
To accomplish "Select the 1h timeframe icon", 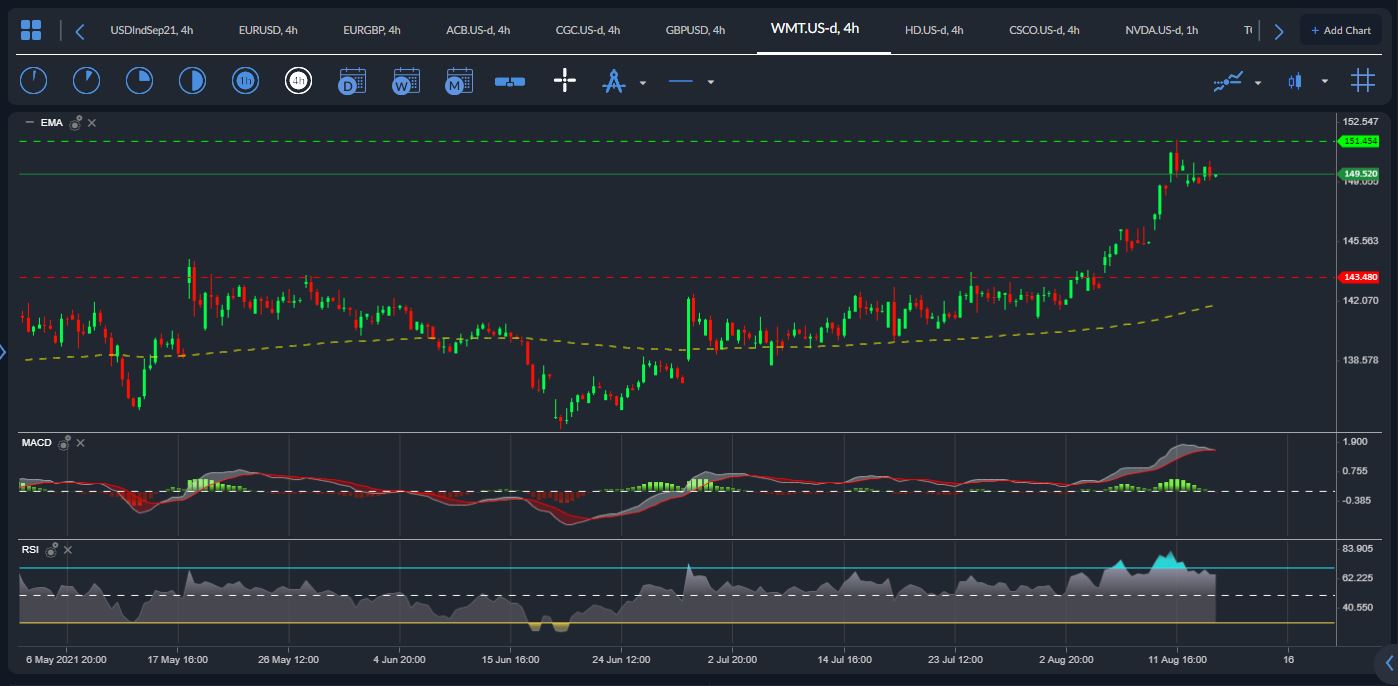I will (x=245, y=81).
